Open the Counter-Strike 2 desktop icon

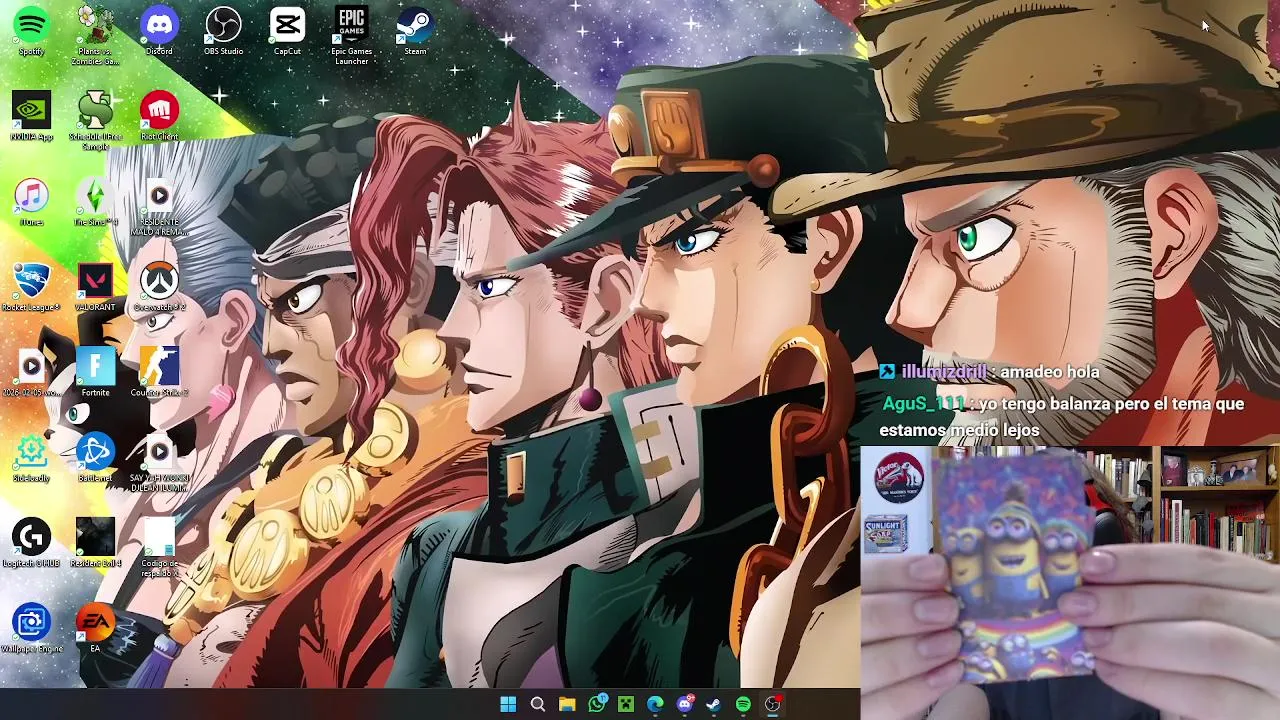[159, 374]
